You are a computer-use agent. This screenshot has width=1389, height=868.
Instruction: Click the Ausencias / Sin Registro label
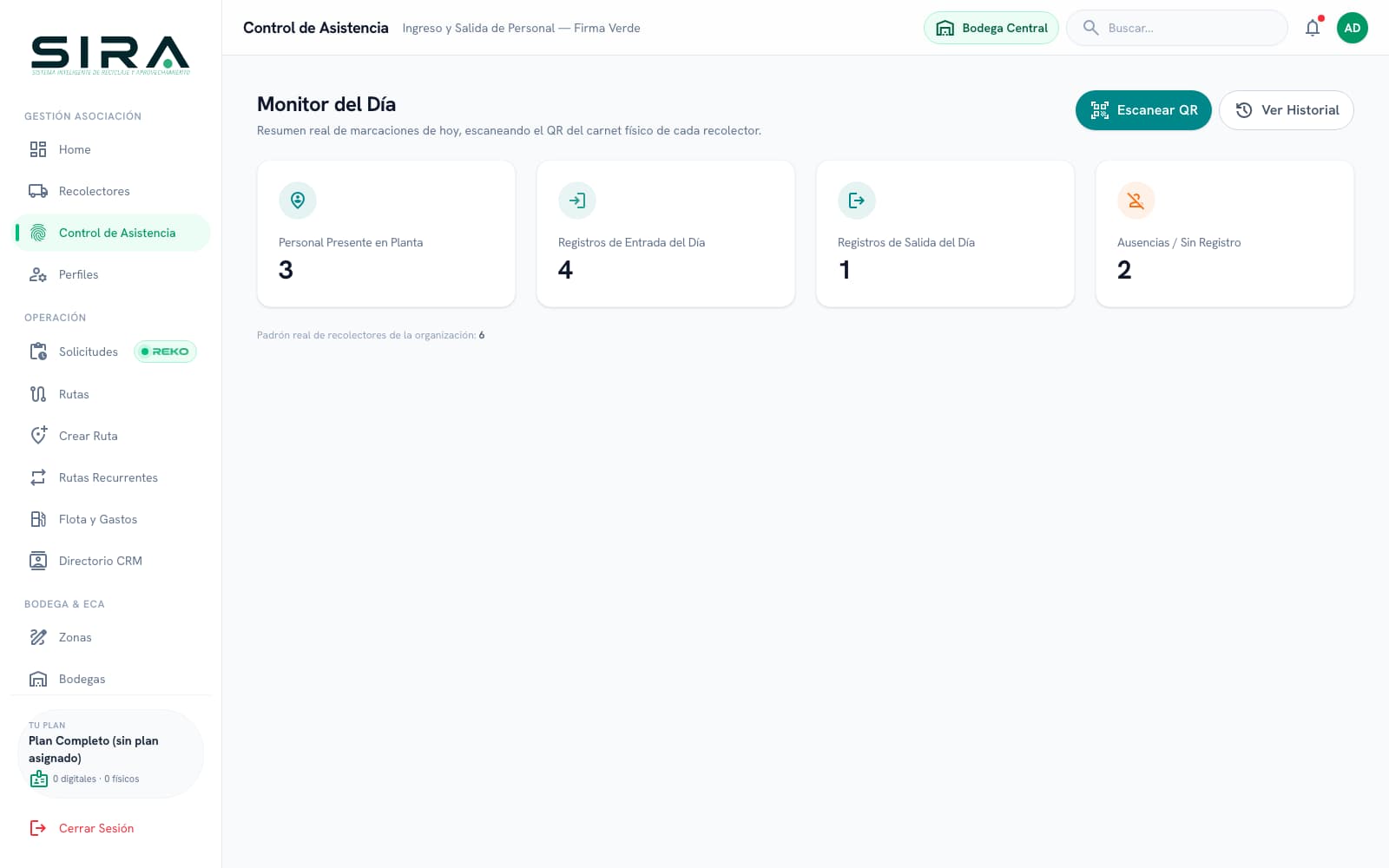tap(1179, 242)
